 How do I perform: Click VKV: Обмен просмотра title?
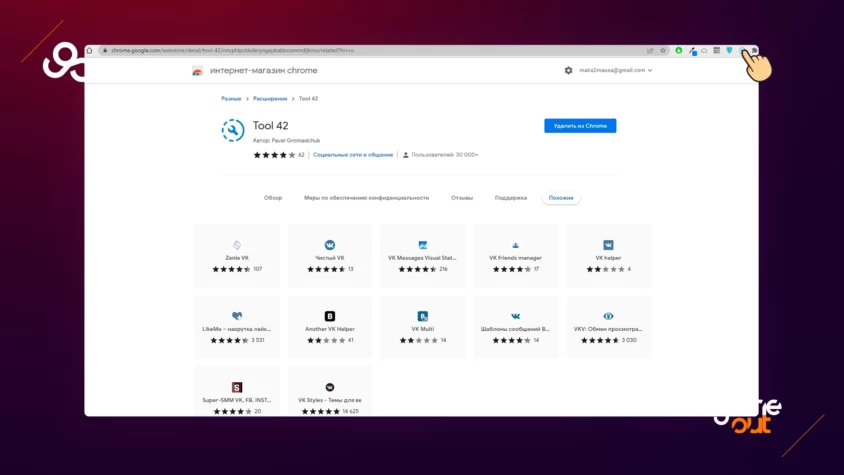click(608, 329)
